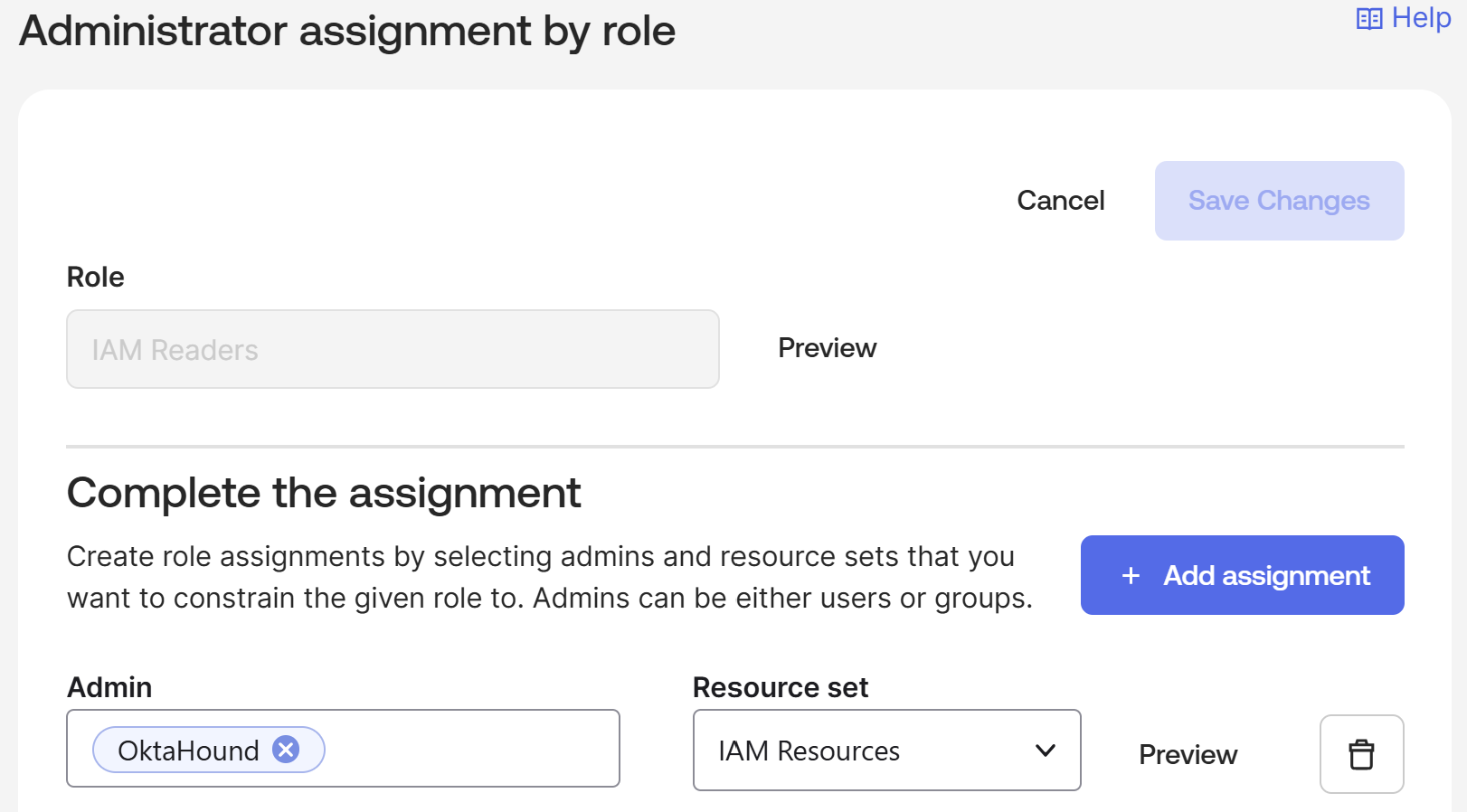Click the Admin label
This screenshot has width=1467, height=812.
point(109,687)
